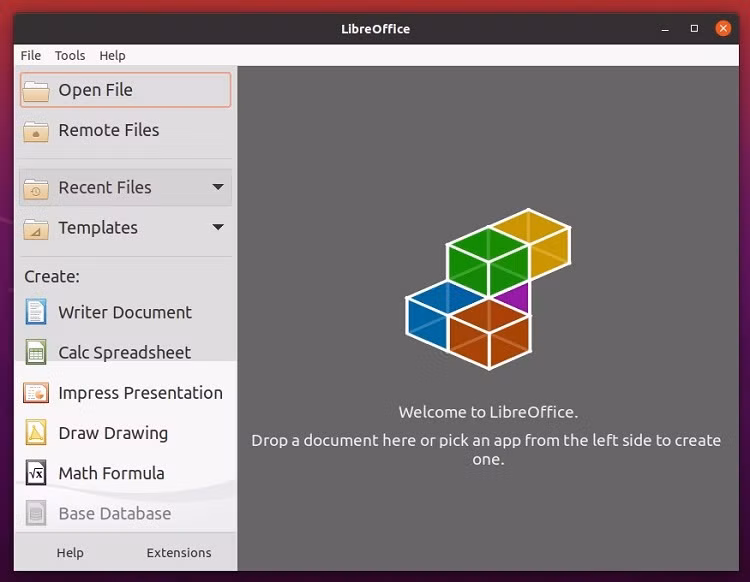This screenshot has width=750, height=582.
Task: Click the Recent Files clock folder icon
Action: [36, 188]
